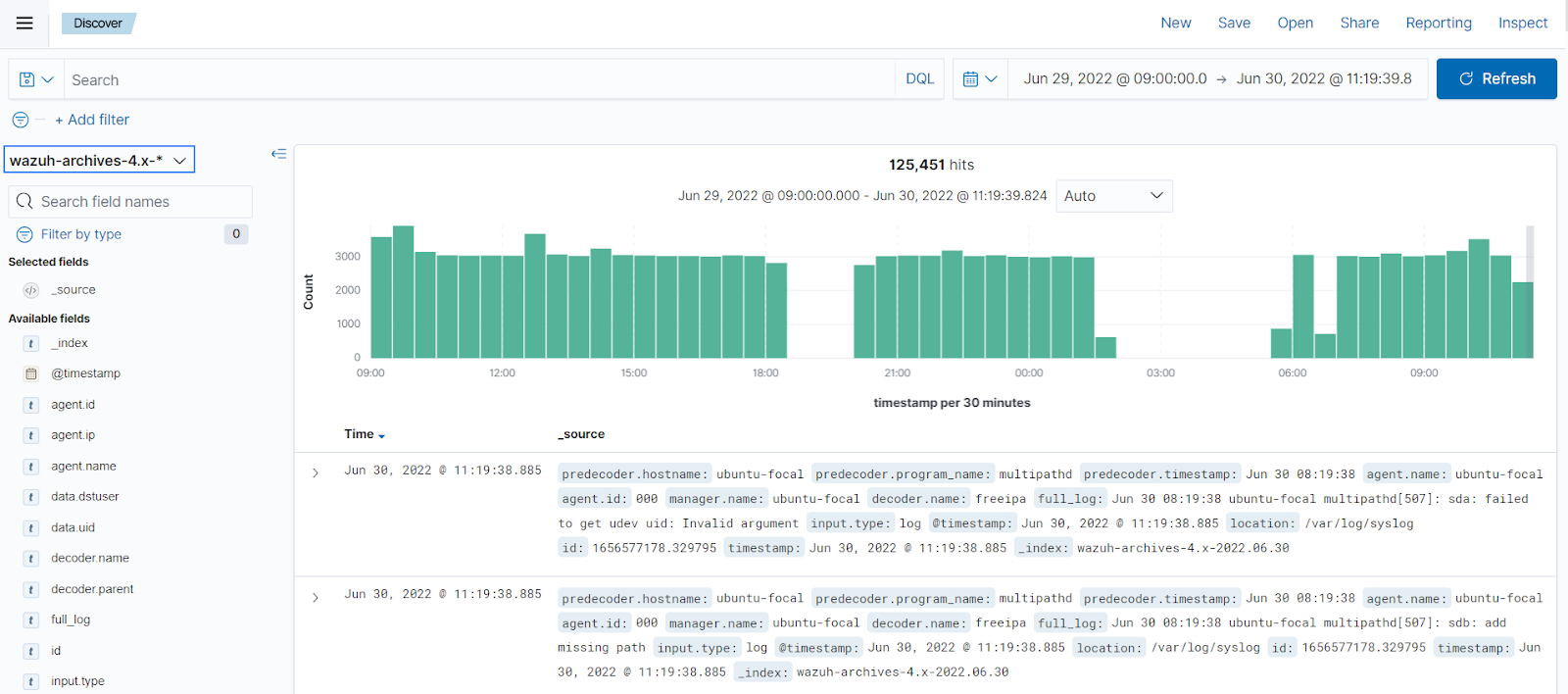Viewport: 1568px width, 694px height.
Task: Click the filter options circle icon
Action: click(x=21, y=120)
